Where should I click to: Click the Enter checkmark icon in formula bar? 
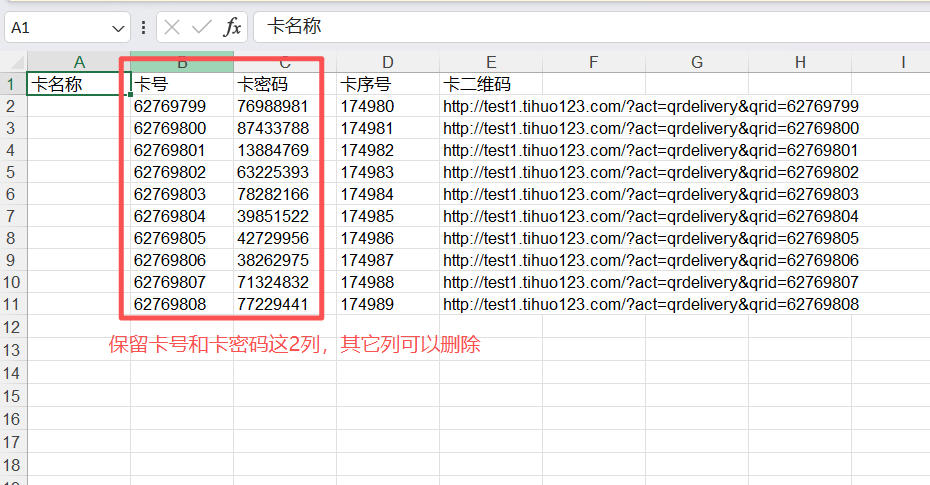202,27
